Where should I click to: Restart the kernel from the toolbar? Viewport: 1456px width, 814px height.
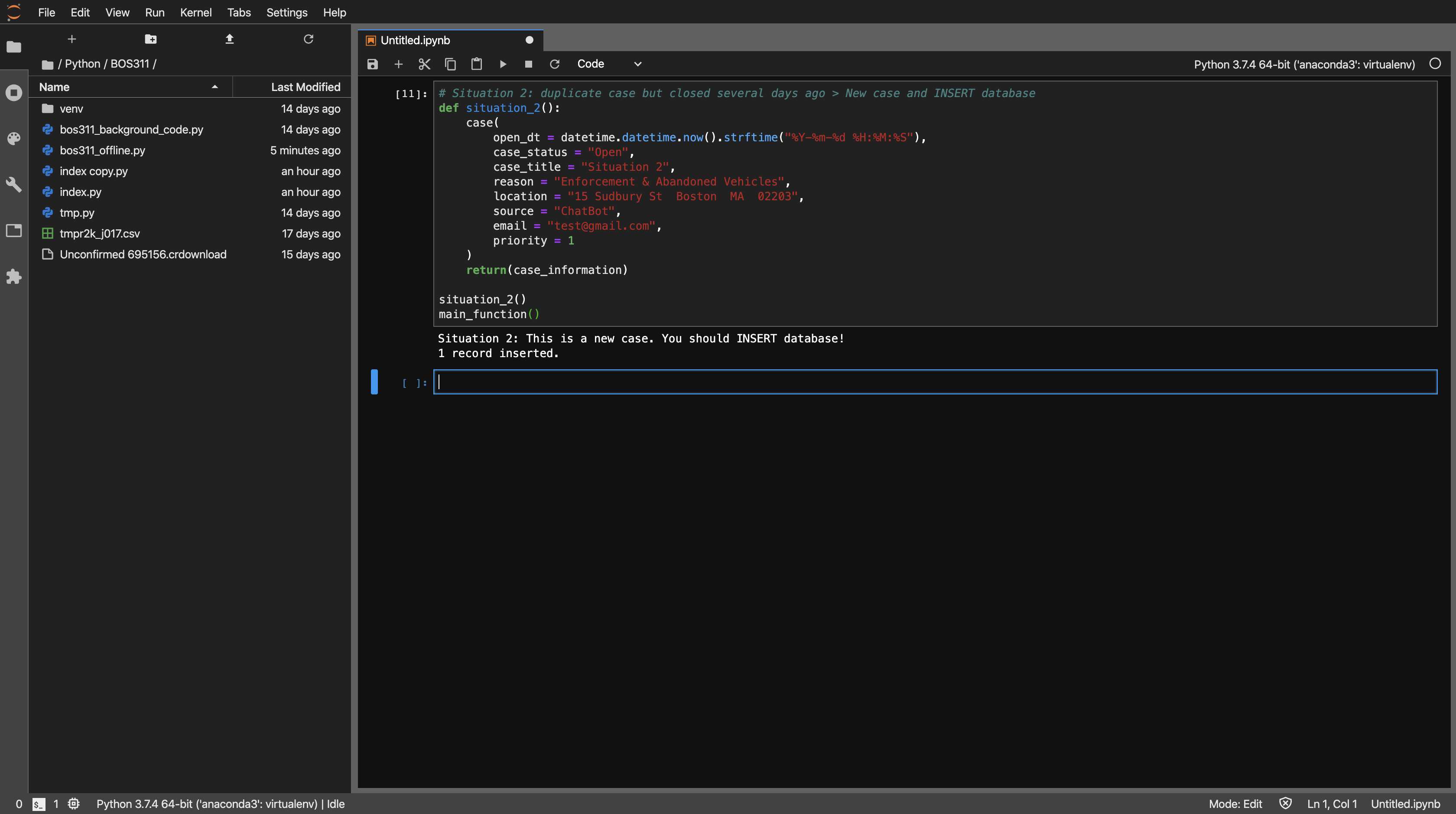click(555, 64)
